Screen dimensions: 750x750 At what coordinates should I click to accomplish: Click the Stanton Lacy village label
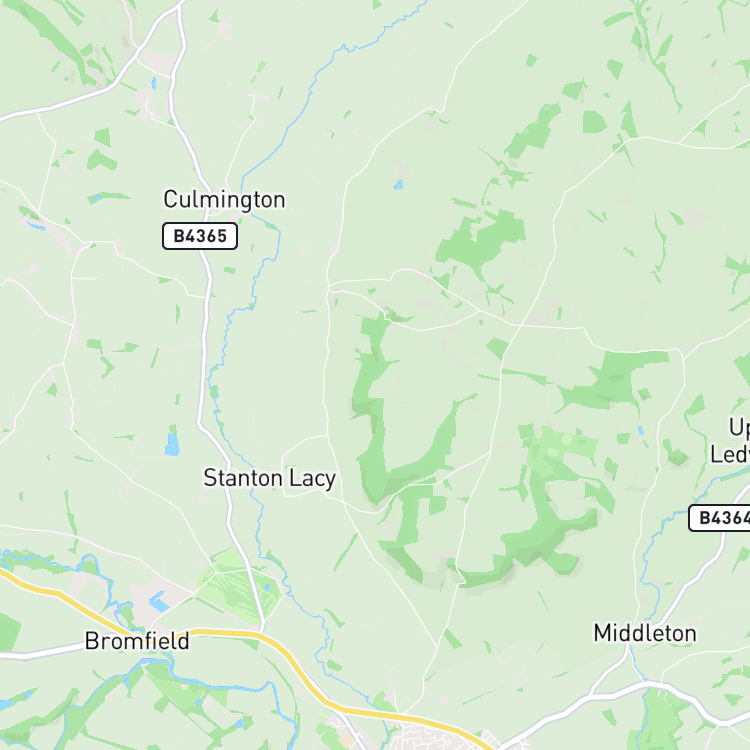click(x=270, y=478)
